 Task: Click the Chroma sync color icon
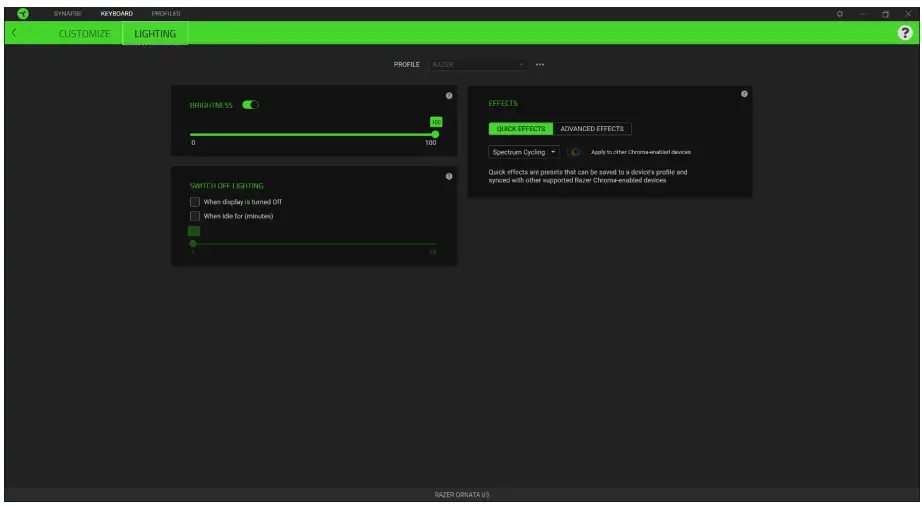click(x=575, y=152)
